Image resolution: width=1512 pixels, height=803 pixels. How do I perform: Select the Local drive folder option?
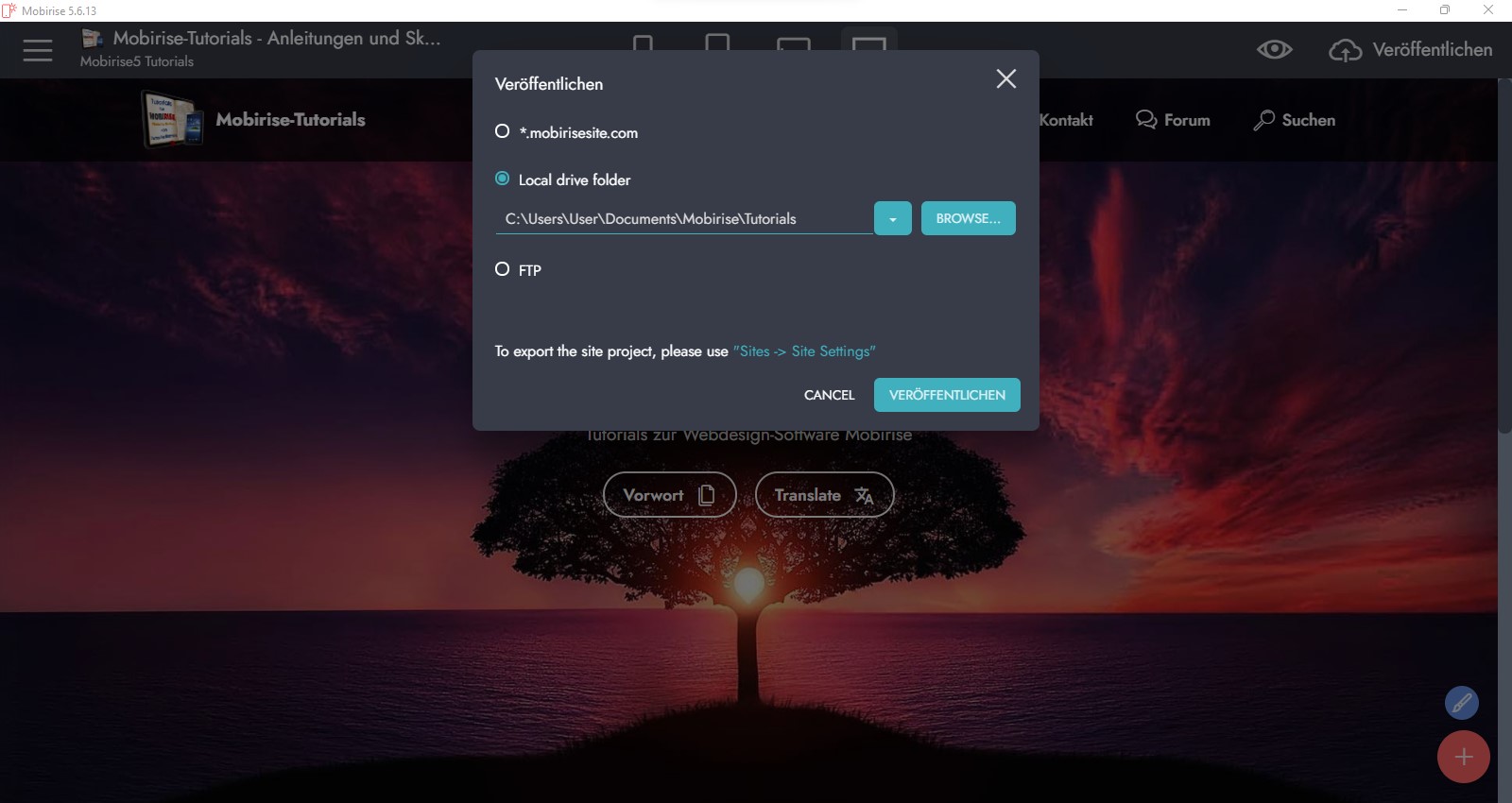[x=503, y=179]
